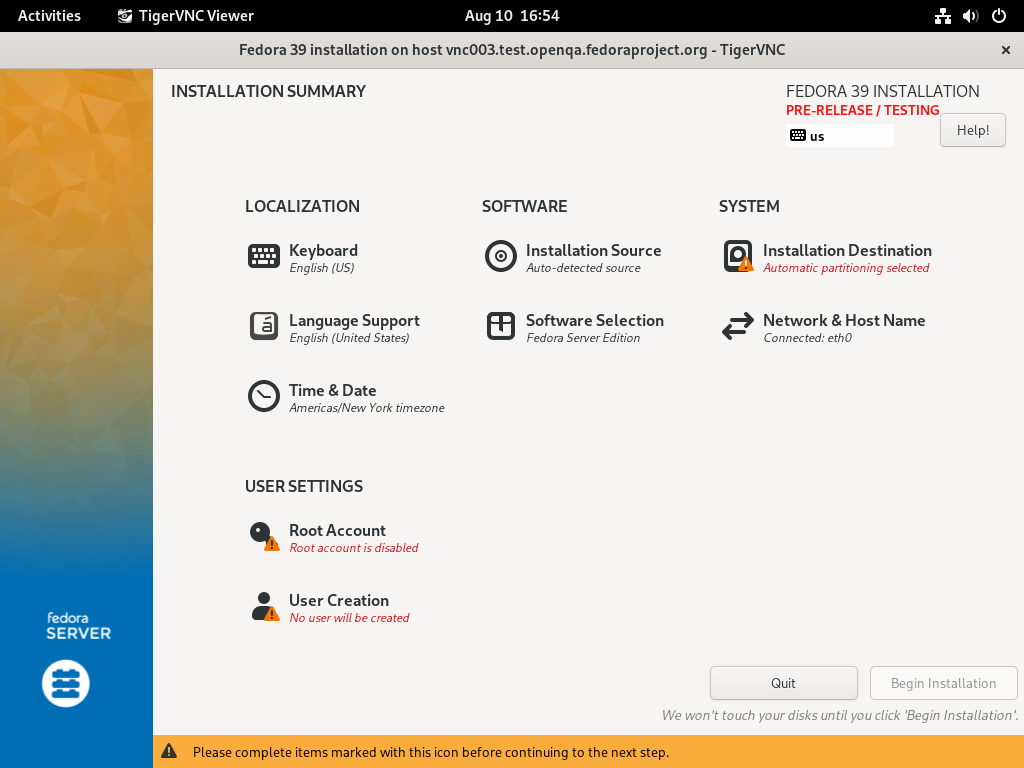Open the clock showing Aug 10 16:54
The width and height of the screenshot is (1024, 768).
click(x=512, y=16)
